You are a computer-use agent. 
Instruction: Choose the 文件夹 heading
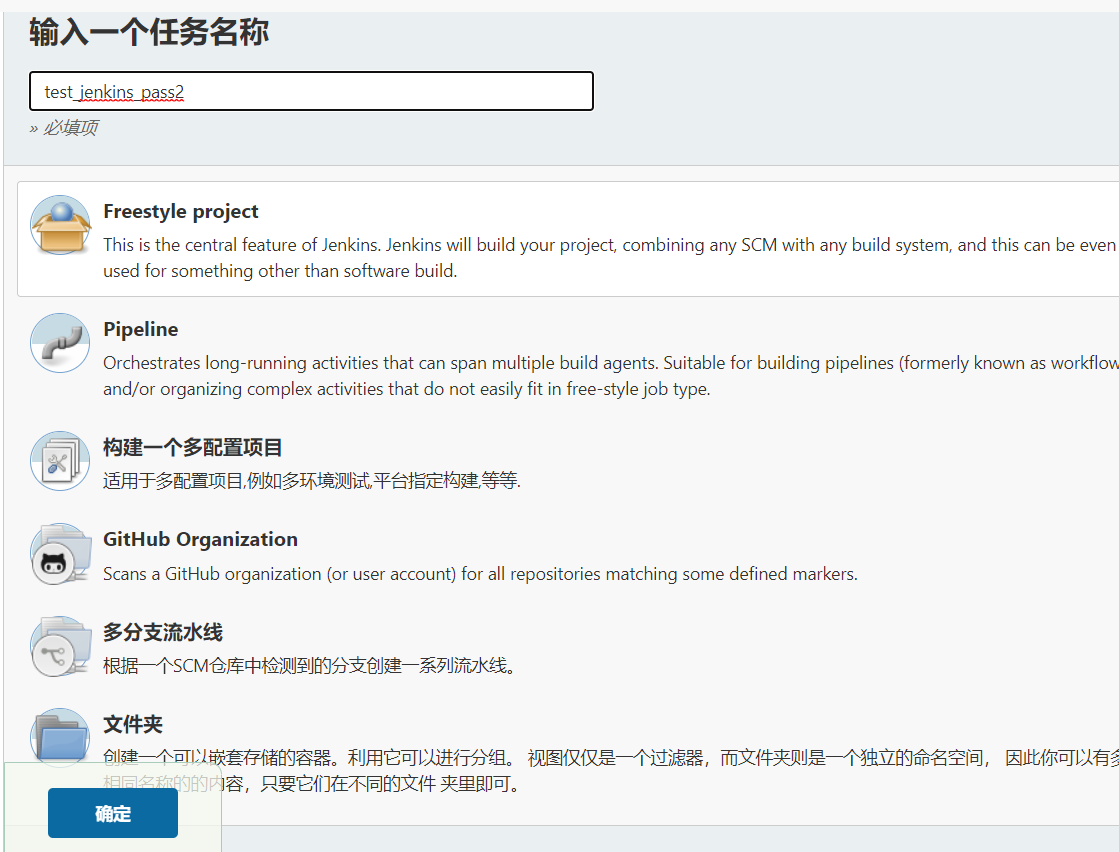click(x=132, y=724)
